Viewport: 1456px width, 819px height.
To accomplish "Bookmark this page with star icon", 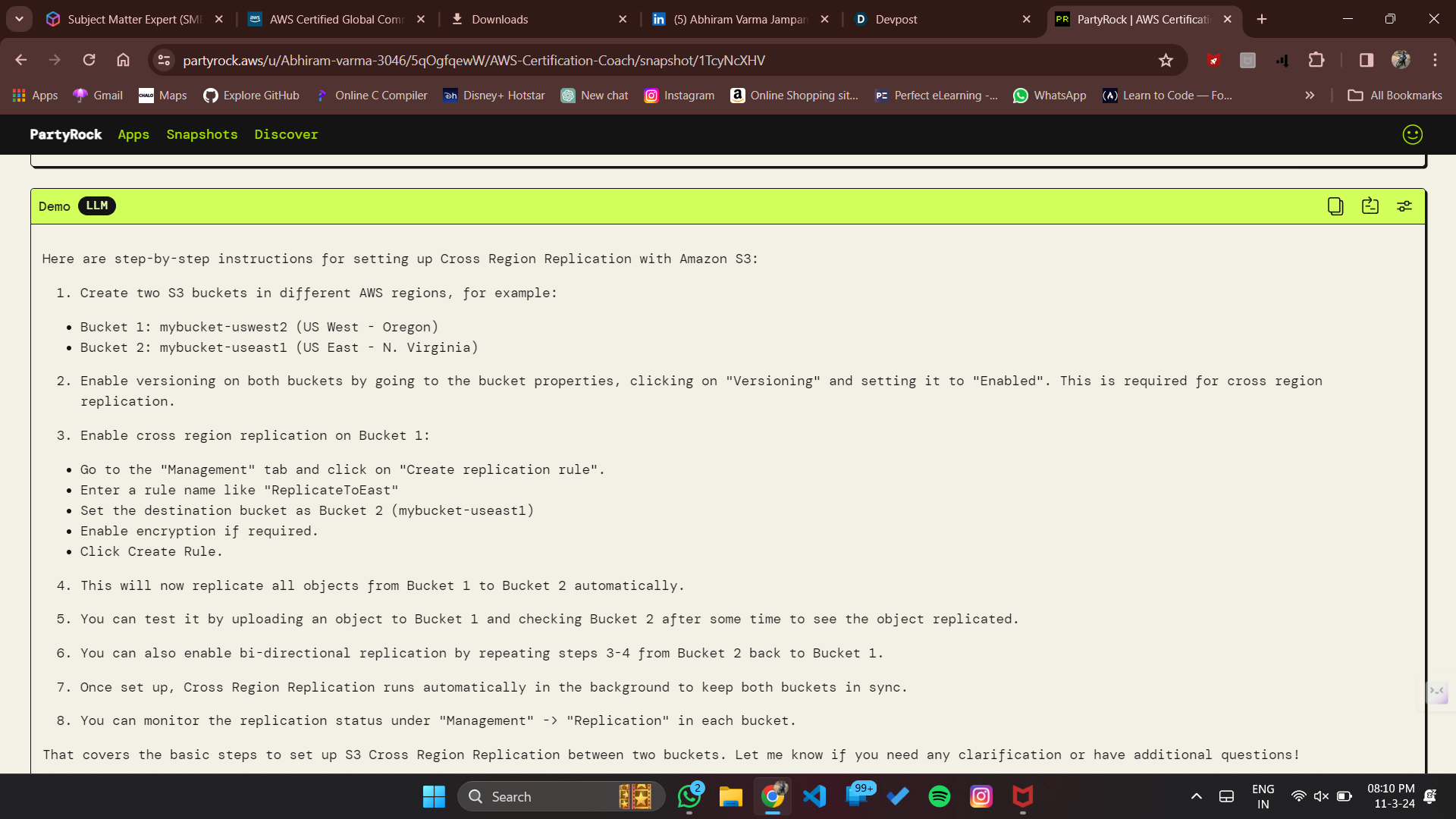I will tap(1166, 60).
